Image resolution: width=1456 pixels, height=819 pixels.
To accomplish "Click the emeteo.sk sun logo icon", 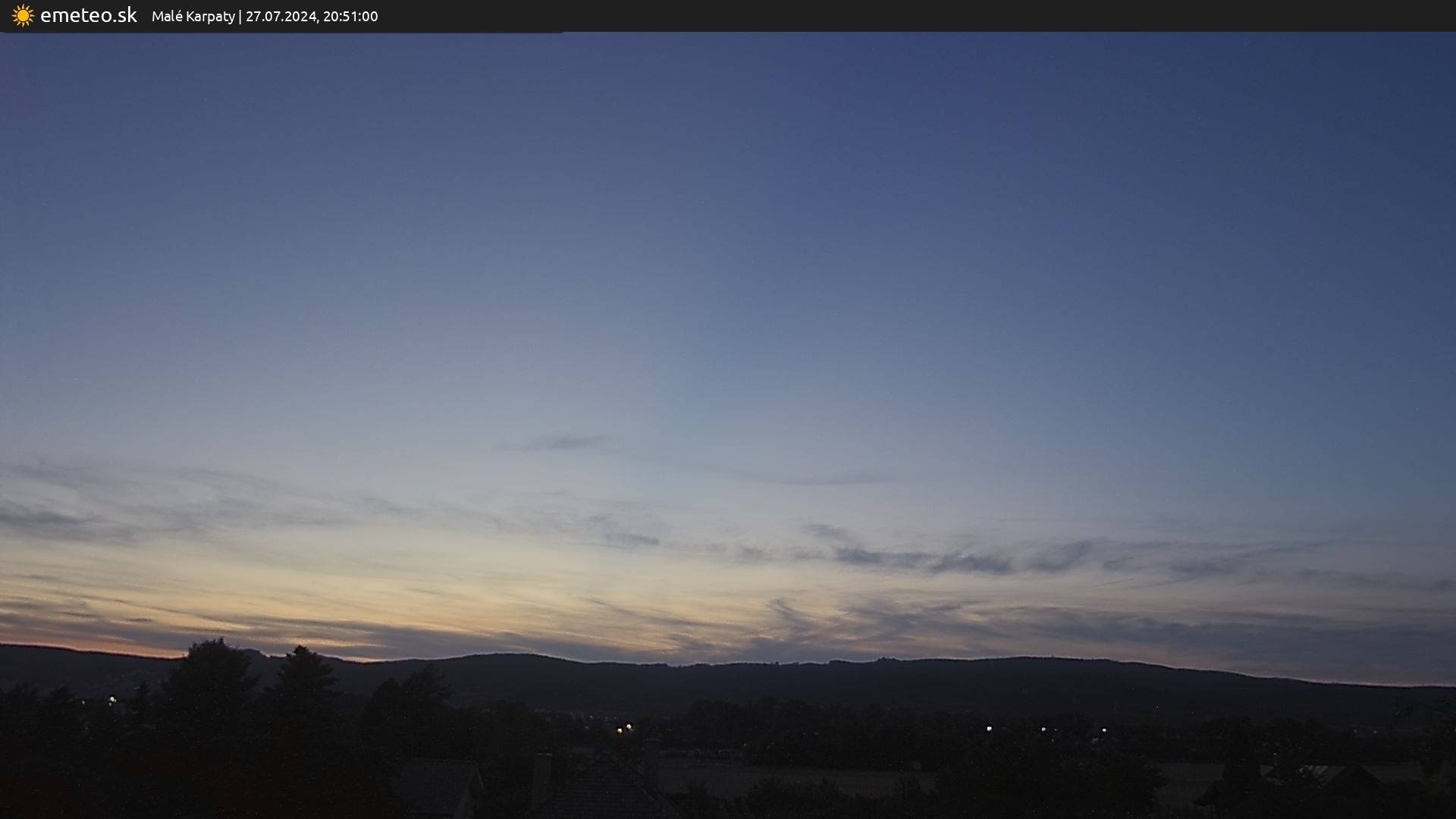I will 23,15.
